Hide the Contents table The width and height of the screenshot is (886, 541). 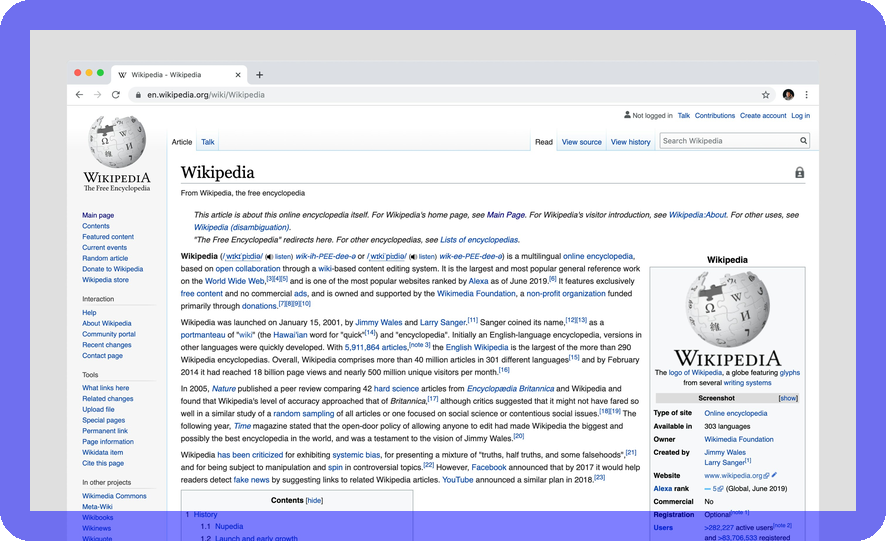tap(314, 500)
